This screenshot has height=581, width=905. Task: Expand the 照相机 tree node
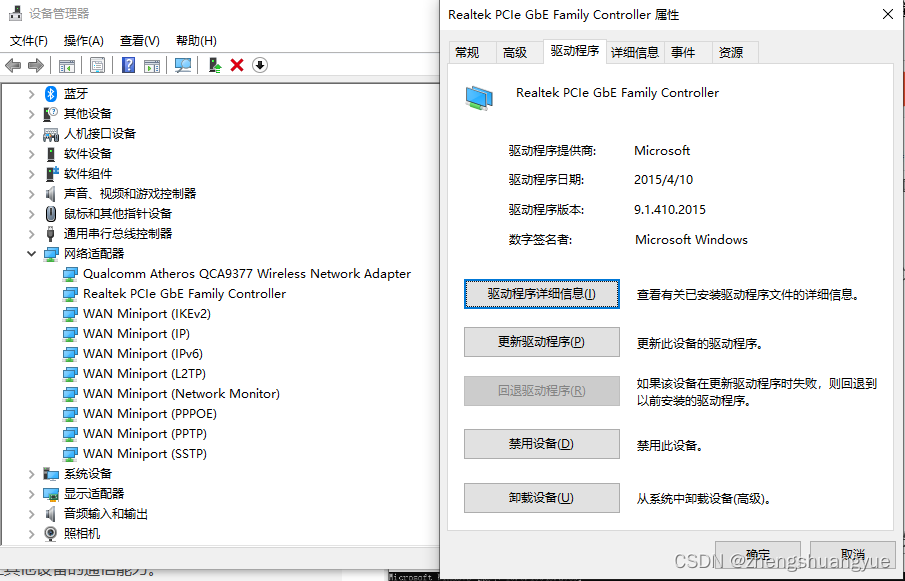[31, 534]
